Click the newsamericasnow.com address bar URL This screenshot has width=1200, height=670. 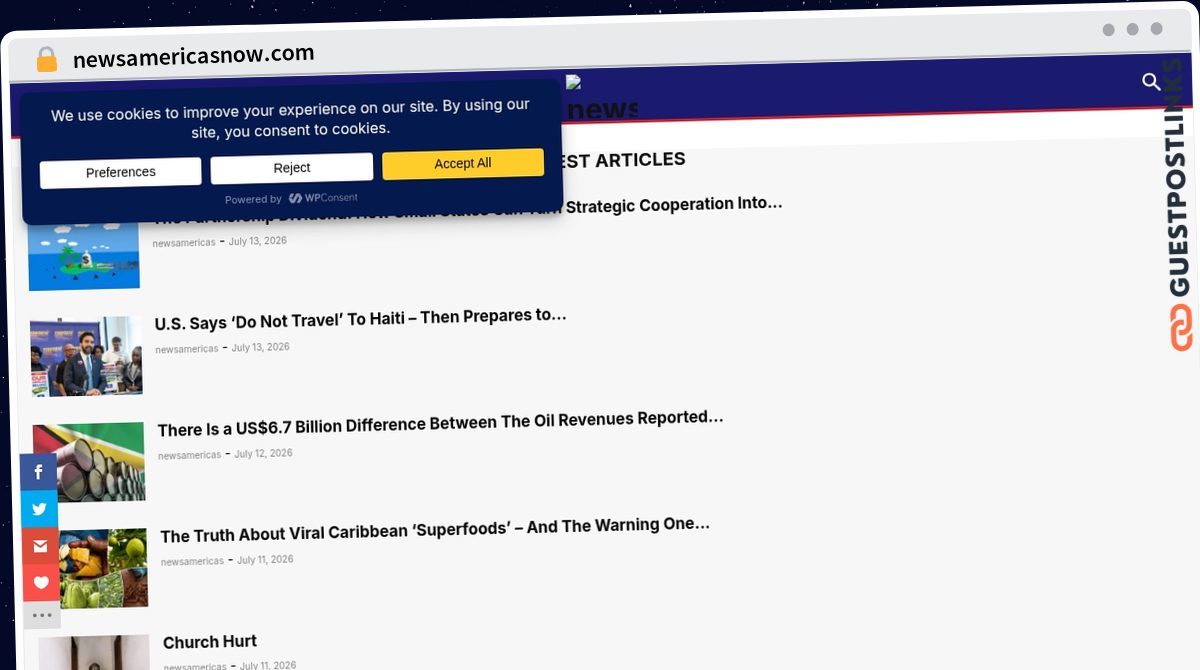click(194, 56)
